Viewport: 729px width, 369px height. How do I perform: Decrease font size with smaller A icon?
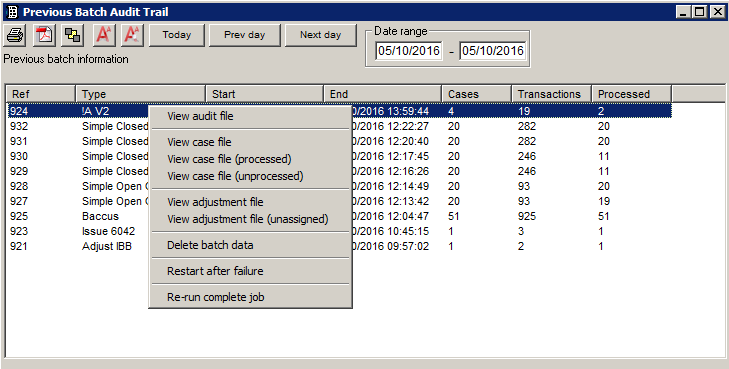pyautogui.click(x=132, y=35)
